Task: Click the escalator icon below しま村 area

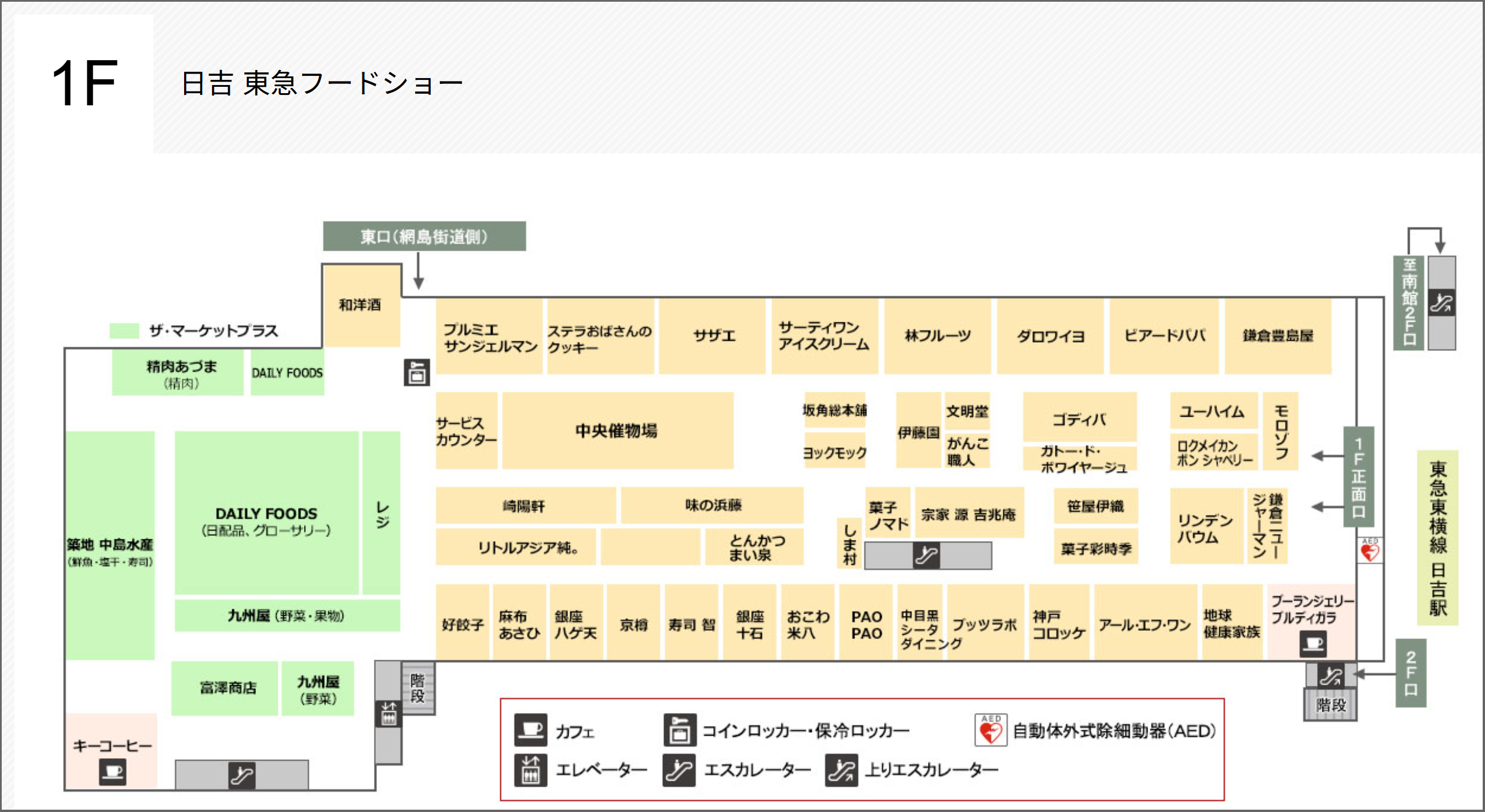Action: pyautogui.click(x=926, y=556)
